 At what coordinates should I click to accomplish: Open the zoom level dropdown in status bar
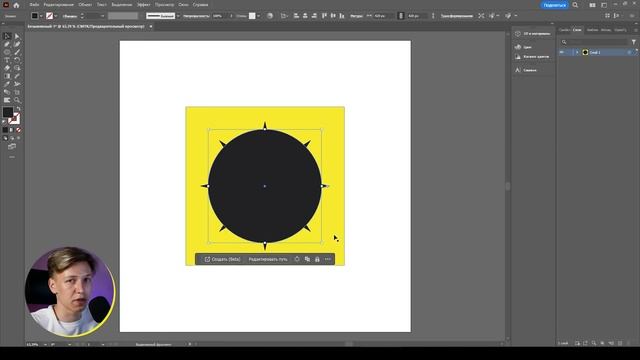click(45, 344)
